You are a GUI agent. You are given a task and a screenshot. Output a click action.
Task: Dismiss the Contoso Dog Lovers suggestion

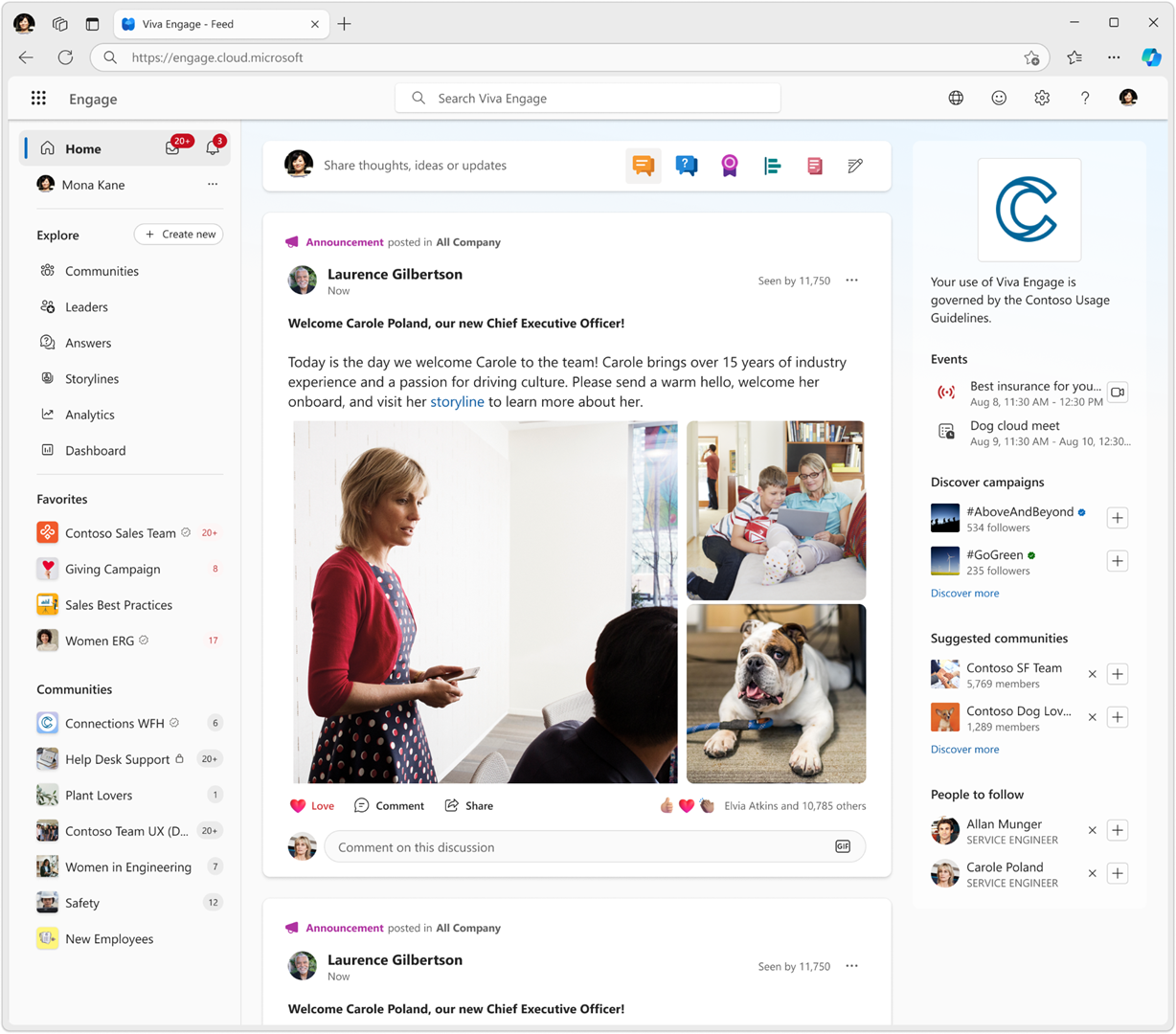[x=1092, y=717]
